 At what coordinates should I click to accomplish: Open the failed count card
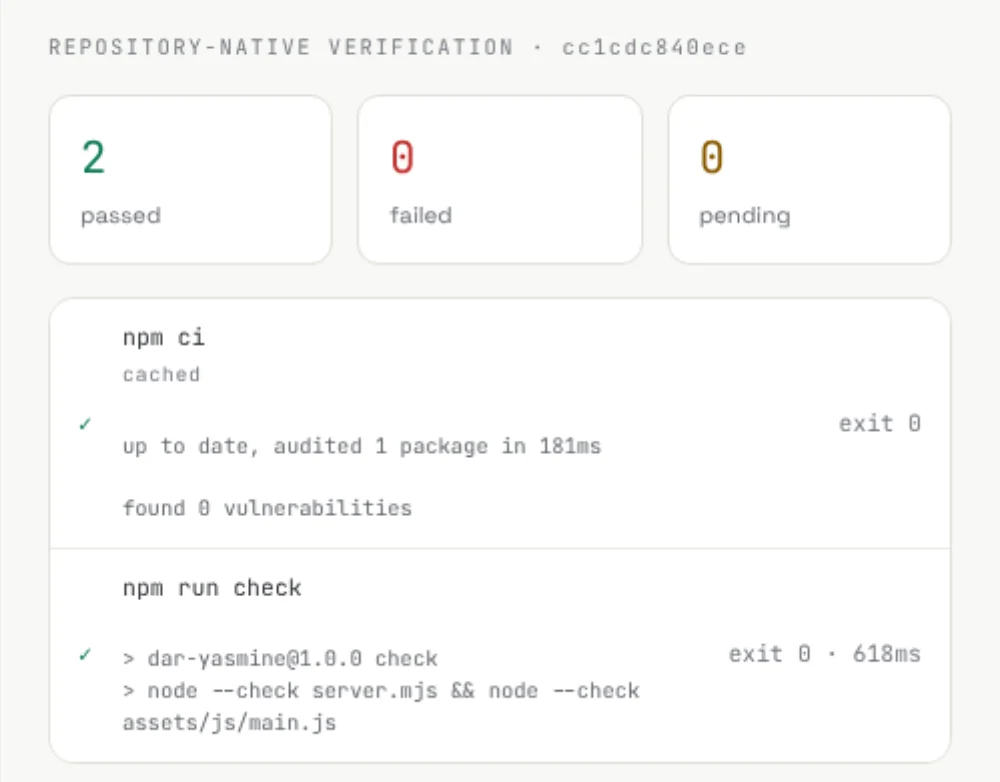point(499,179)
